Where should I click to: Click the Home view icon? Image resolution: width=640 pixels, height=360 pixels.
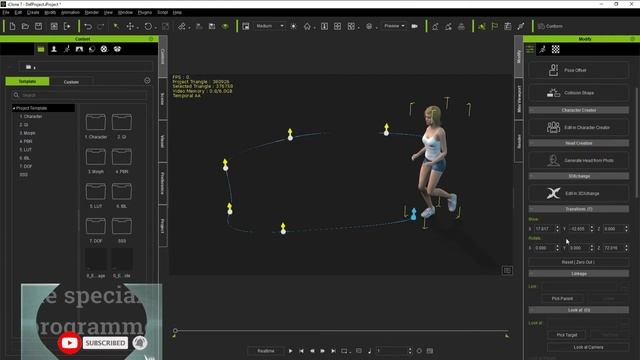[307, 26]
